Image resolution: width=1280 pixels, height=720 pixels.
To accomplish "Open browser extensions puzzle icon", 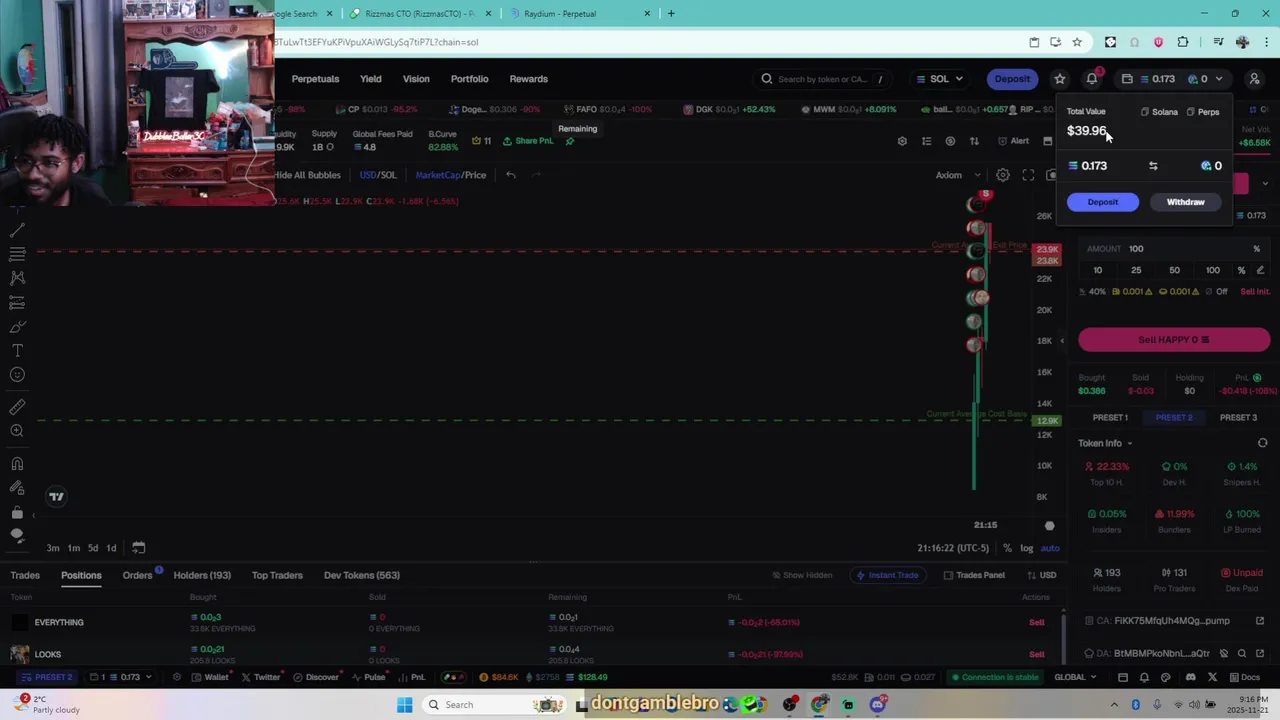I will [1183, 42].
